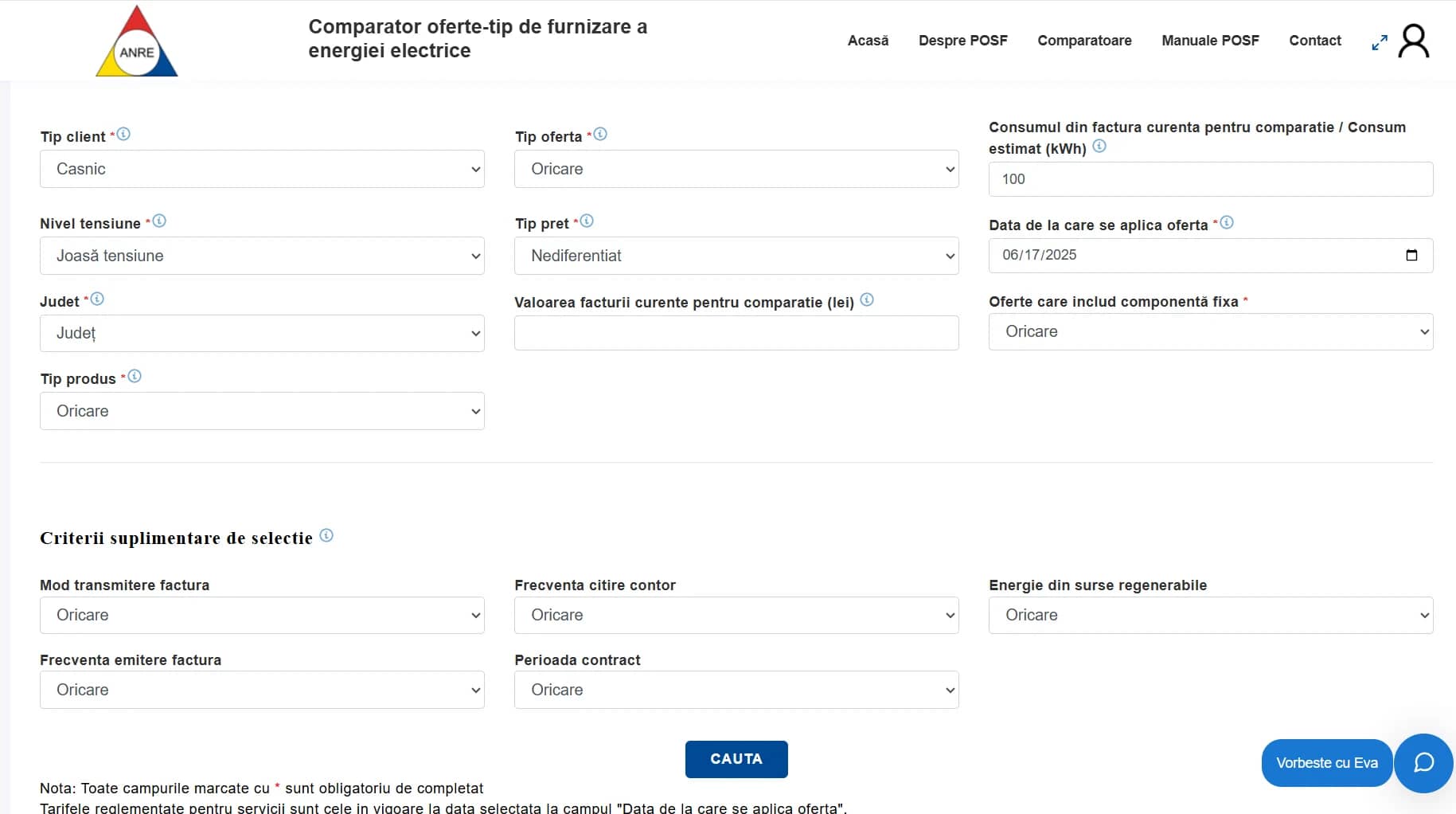Click the consumption kWh field showing 100
This screenshot has width=1456, height=814.
click(x=1211, y=179)
